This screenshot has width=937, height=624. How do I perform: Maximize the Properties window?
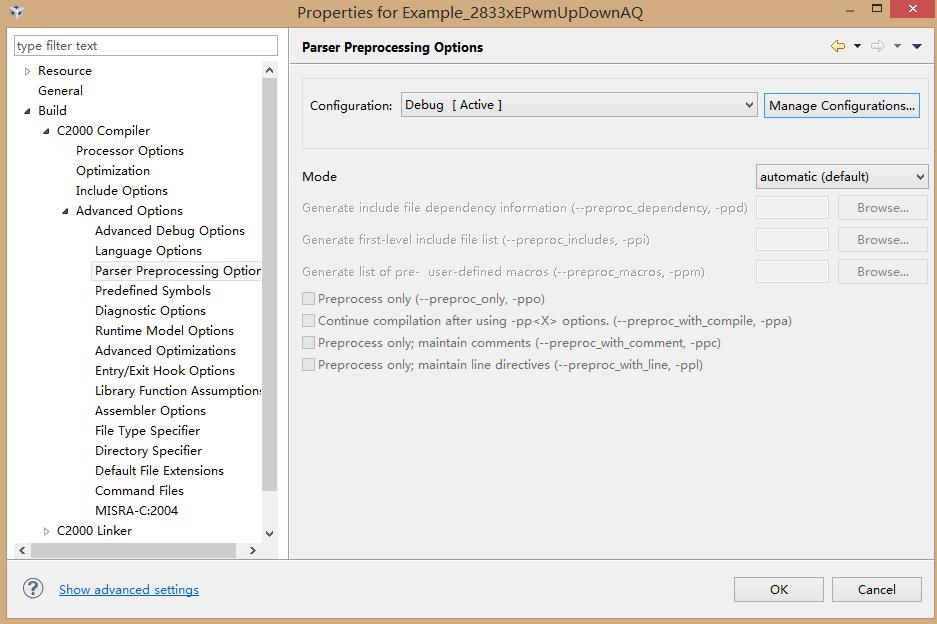click(x=877, y=9)
